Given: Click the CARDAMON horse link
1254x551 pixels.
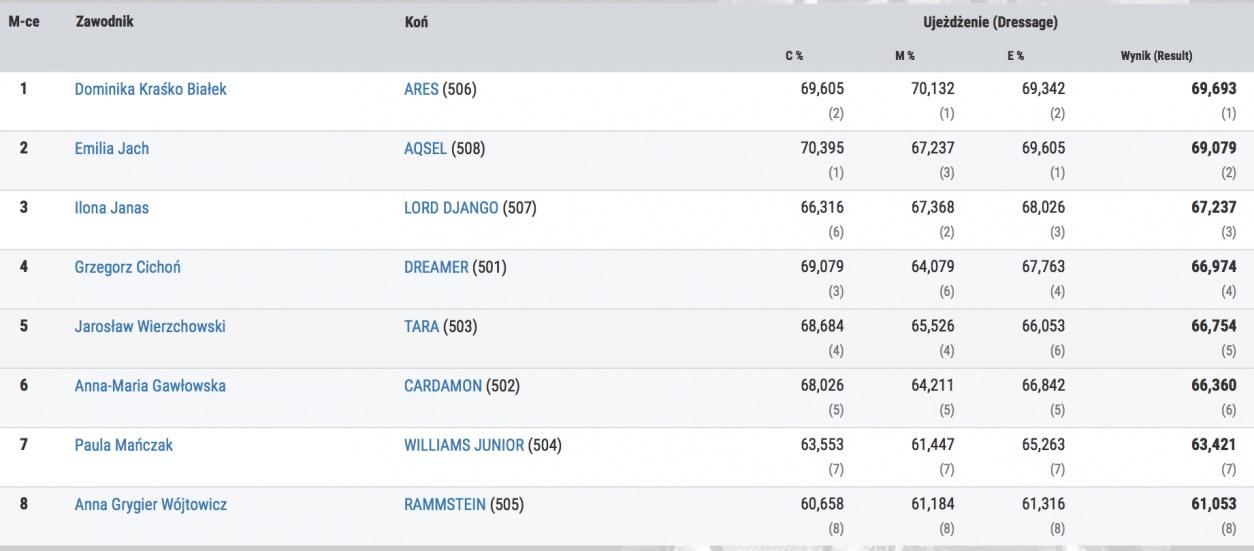Looking at the screenshot, I should coord(443,386).
